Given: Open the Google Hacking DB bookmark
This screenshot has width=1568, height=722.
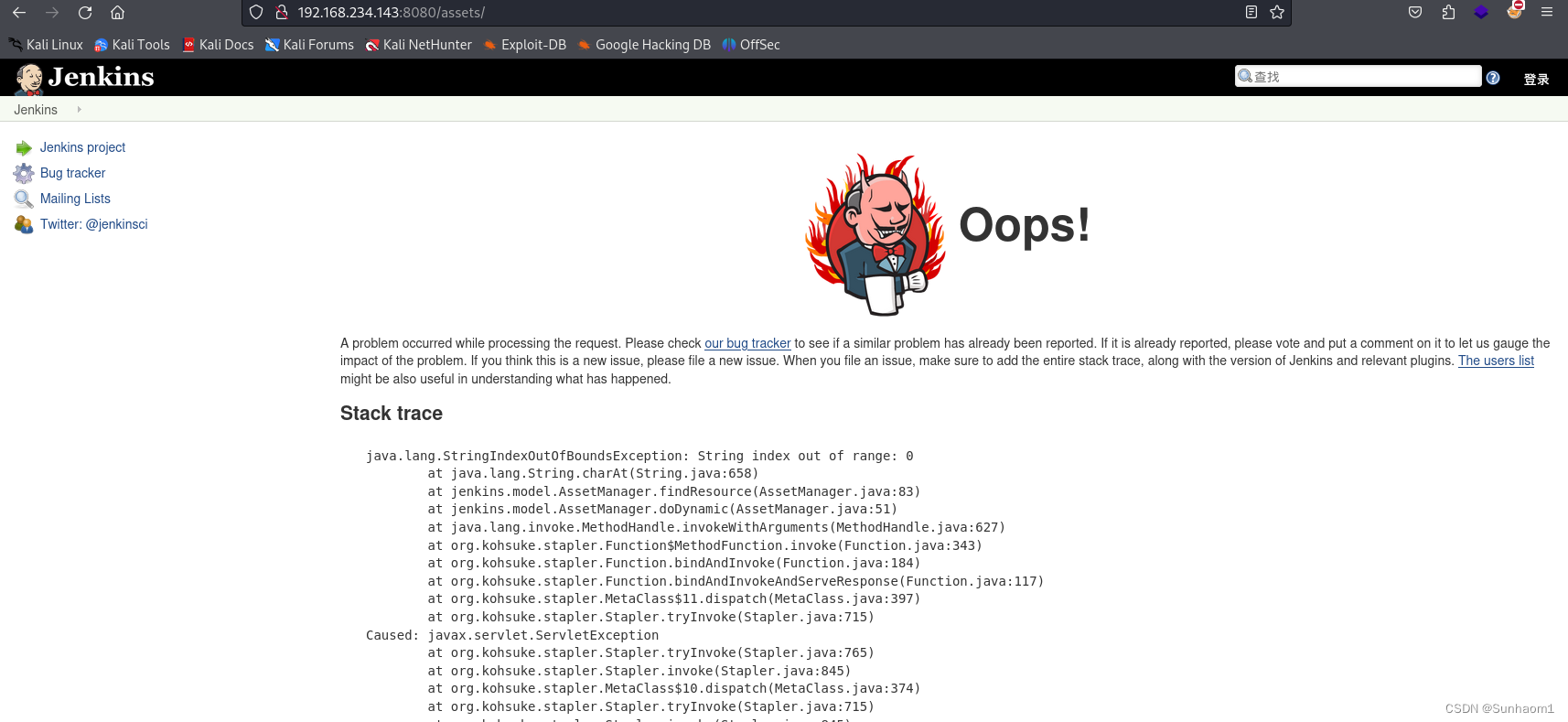Looking at the screenshot, I should (644, 45).
